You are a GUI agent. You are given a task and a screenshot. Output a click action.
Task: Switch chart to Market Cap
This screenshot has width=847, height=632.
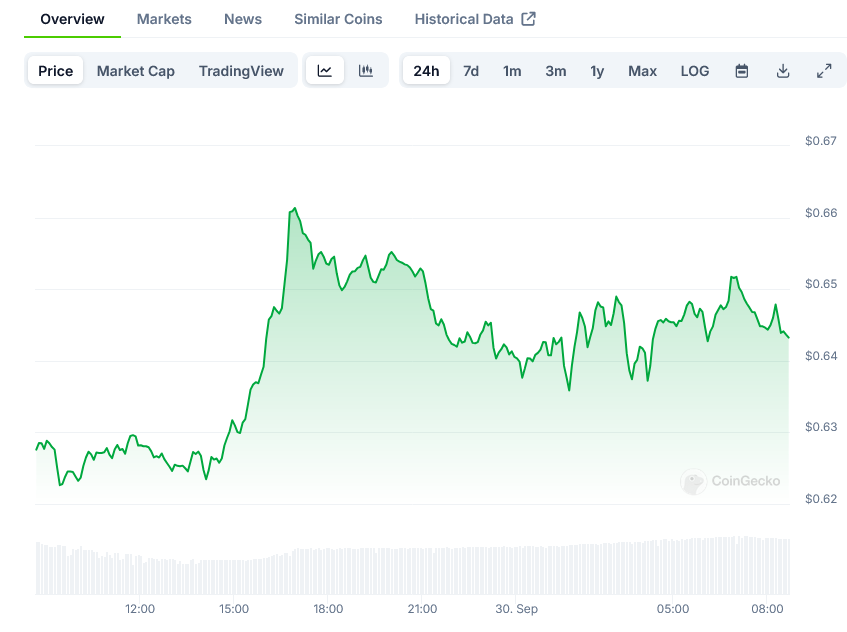point(136,71)
